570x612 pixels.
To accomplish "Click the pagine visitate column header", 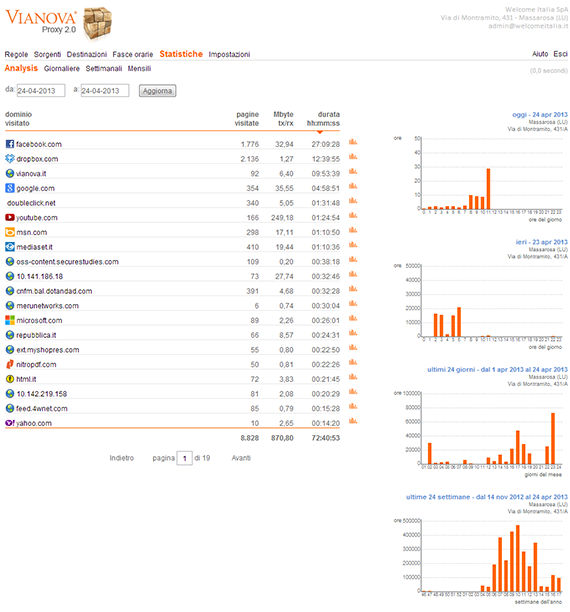I will tap(247, 119).
